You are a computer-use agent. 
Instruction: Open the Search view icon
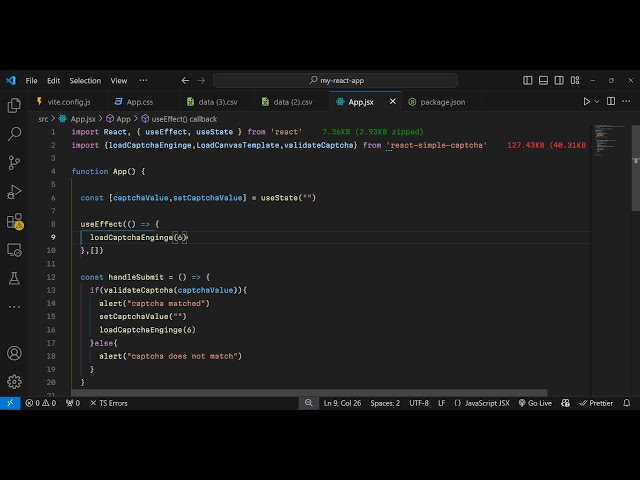point(14,133)
